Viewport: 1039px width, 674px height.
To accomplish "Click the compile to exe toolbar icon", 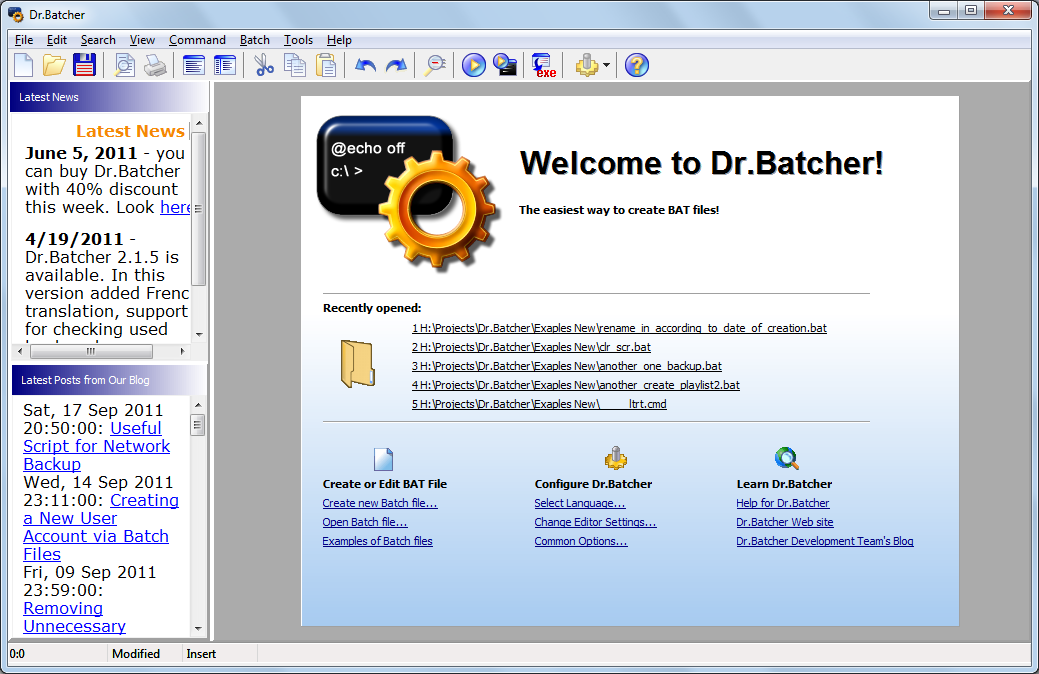I will (x=544, y=65).
